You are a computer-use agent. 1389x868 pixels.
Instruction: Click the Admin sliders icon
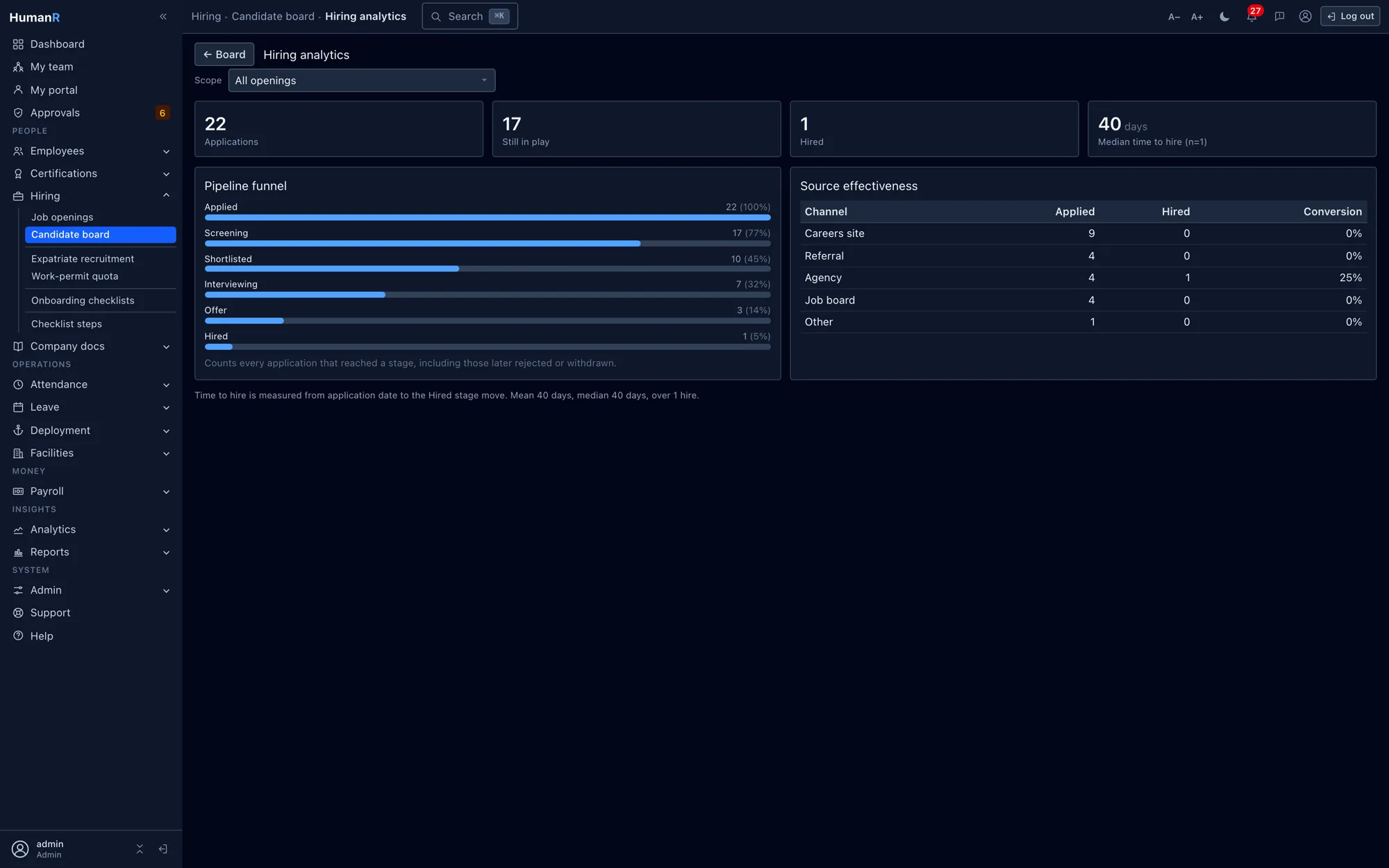18,590
